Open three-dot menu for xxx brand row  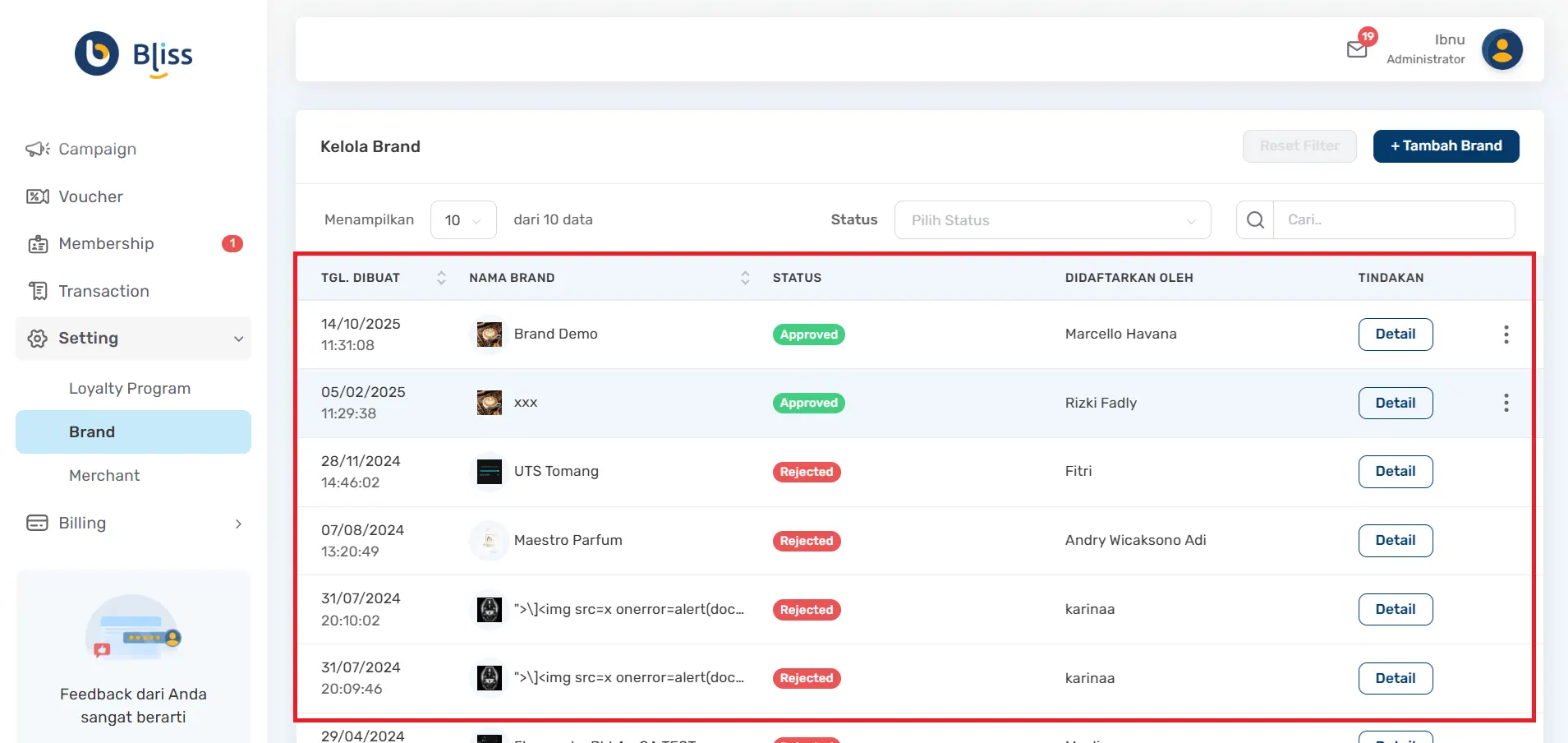coord(1506,403)
